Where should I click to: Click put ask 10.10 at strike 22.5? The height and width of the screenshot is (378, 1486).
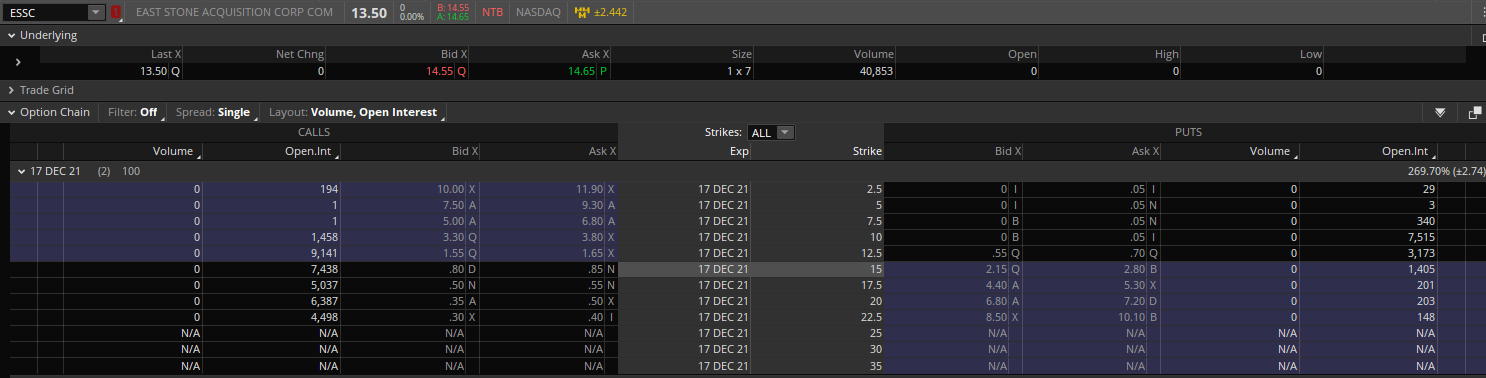coord(1130,316)
